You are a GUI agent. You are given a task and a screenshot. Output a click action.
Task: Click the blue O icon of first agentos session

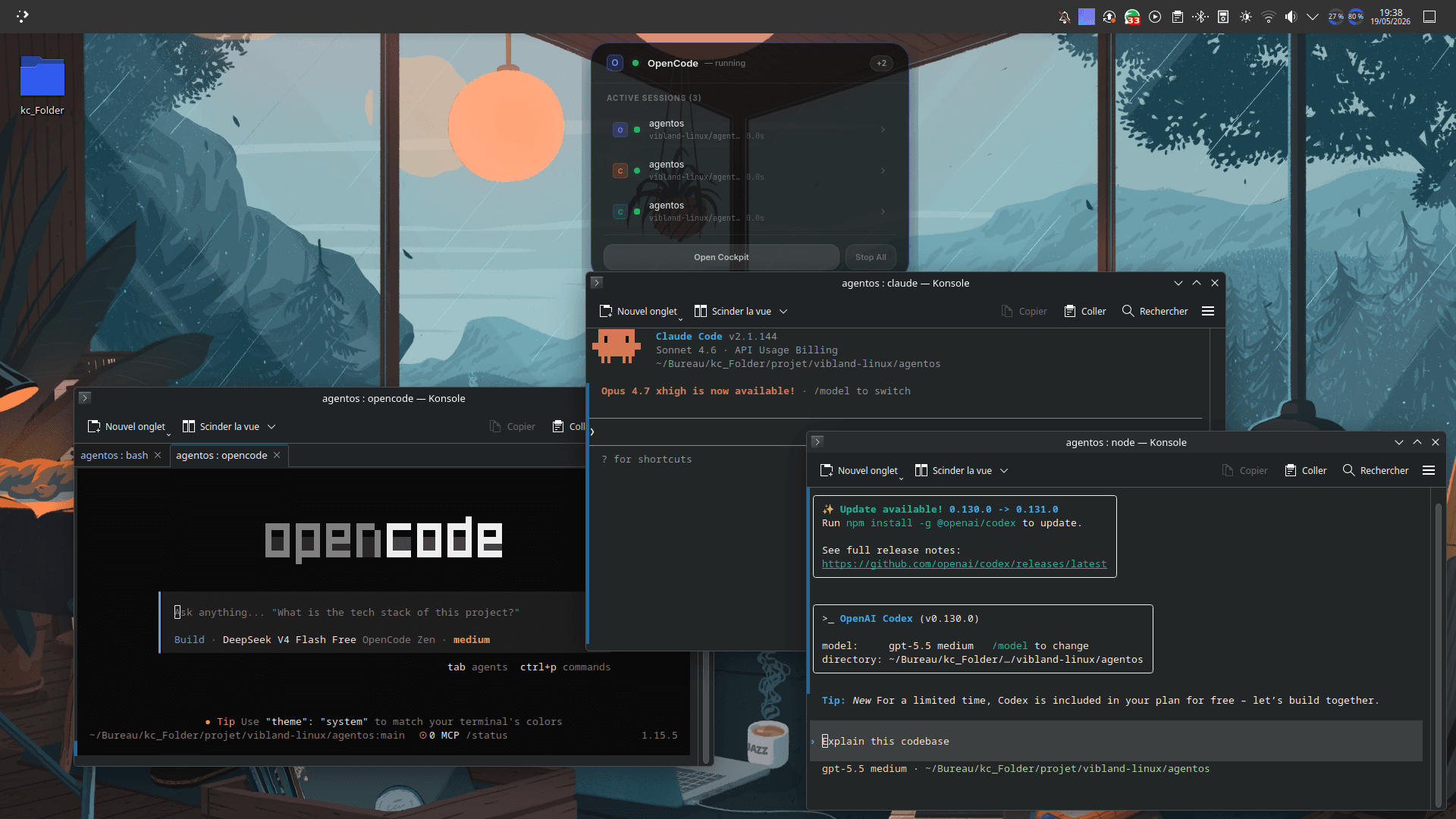tap(620, 130)
